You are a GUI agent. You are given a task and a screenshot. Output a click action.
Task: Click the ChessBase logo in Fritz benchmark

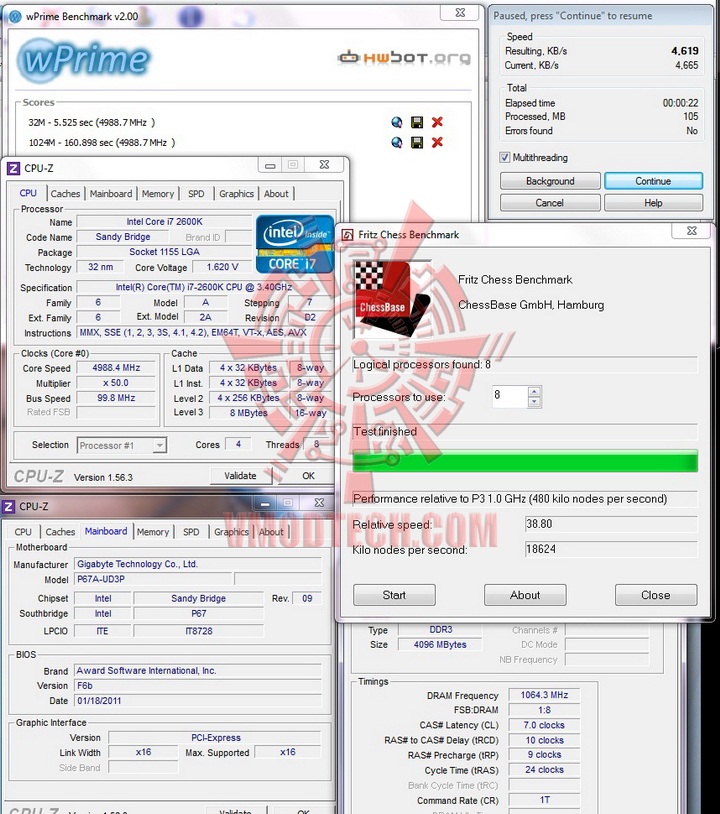(392, 299)
